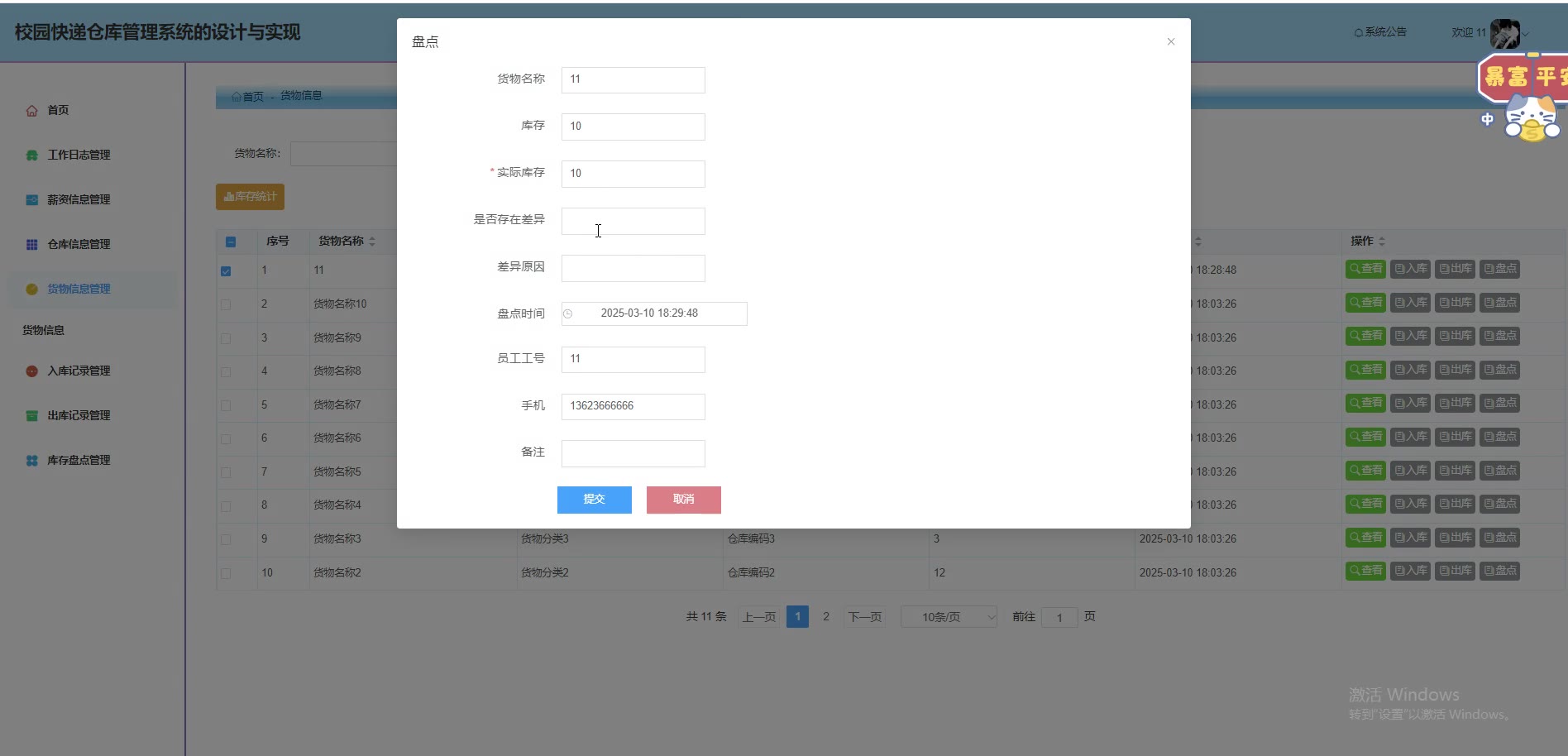The height and width of the screenshot is (756, 1568).
Task: Check the checkbox for 货物名称7 row
Action: 226,405
